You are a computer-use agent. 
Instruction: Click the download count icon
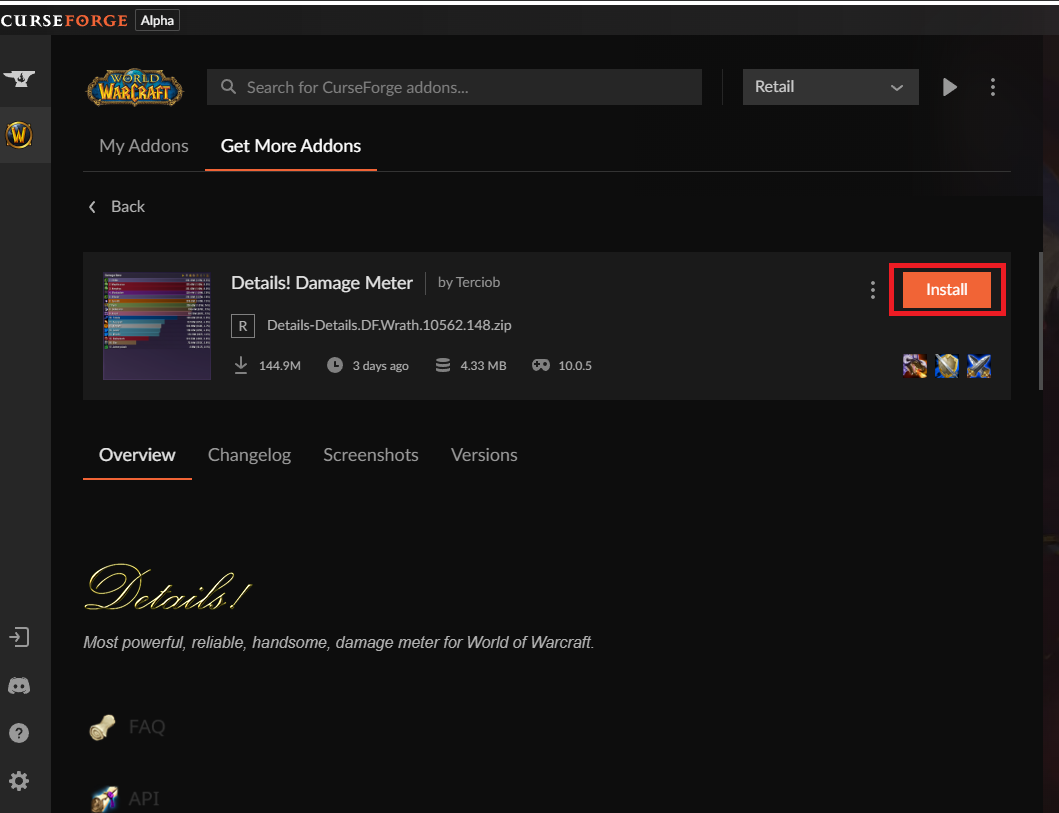(240, 365)
